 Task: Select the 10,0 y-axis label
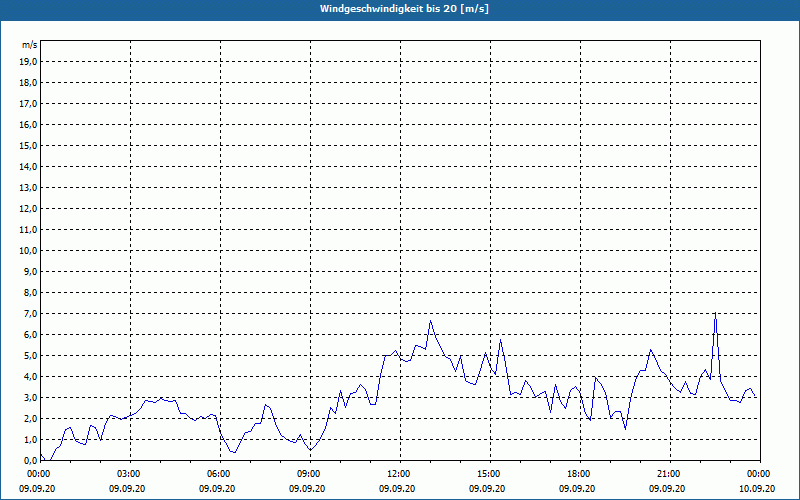pos(28,251)
